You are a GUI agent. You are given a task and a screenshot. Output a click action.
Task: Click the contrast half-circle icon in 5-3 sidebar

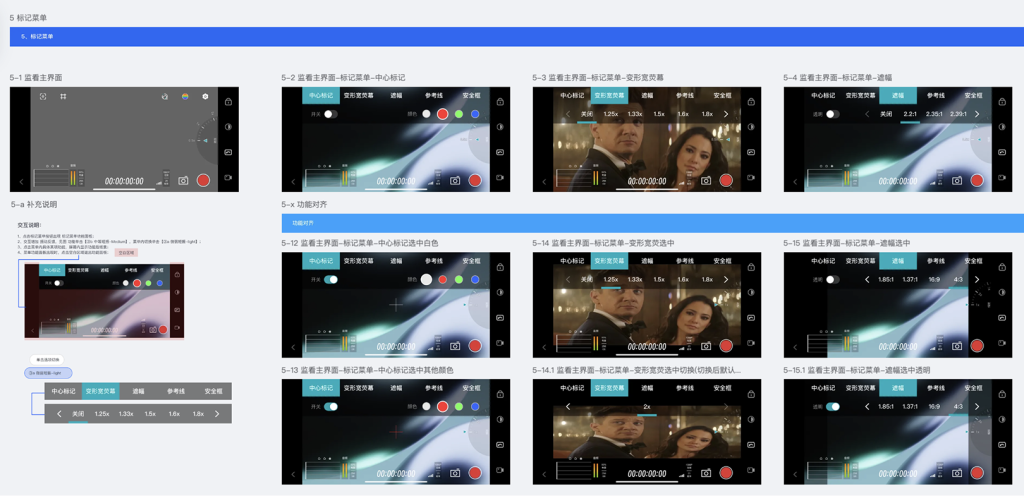tap(750, 127)
